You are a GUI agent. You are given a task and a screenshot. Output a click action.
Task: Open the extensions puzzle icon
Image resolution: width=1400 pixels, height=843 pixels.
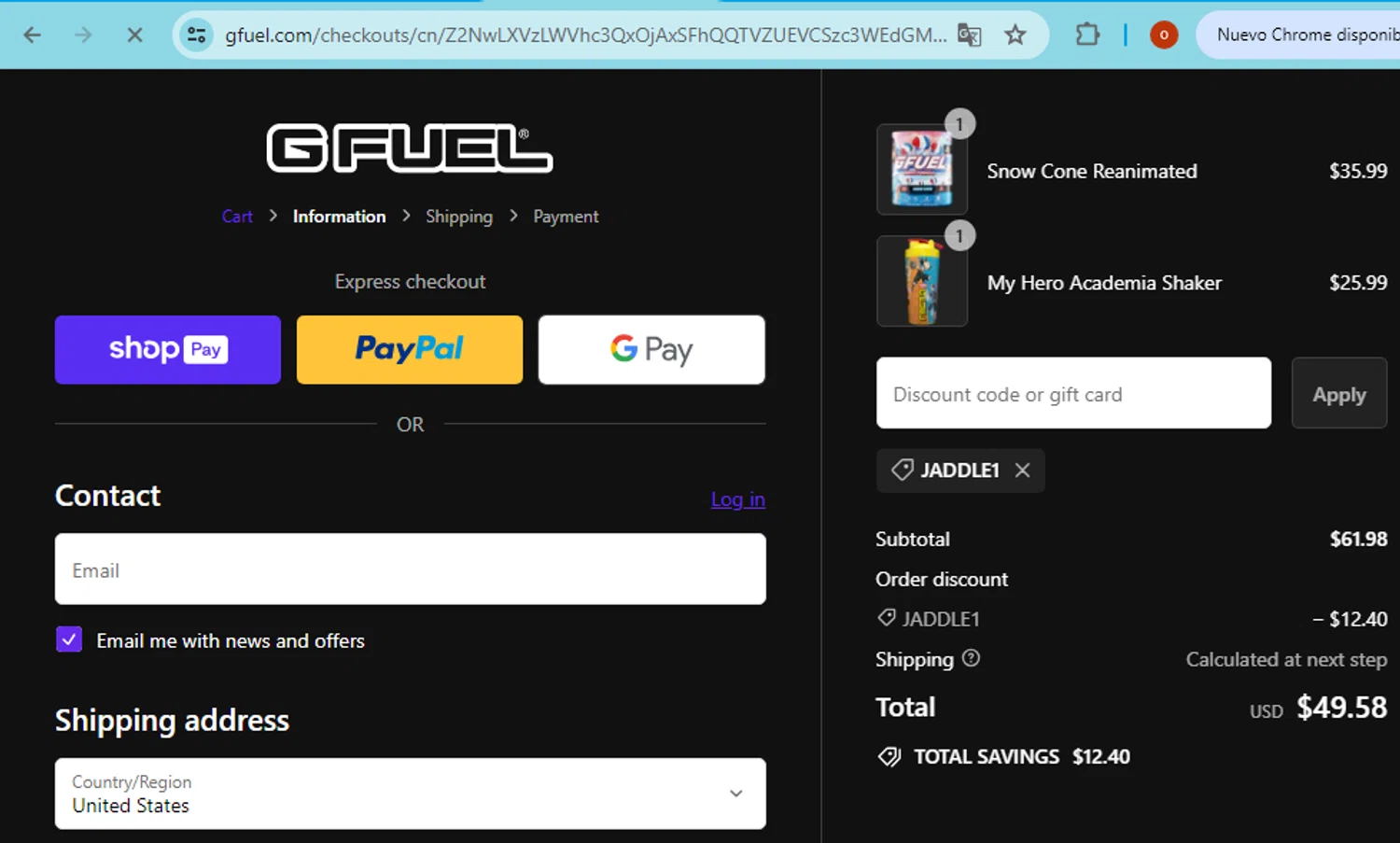pos(1087,35)
